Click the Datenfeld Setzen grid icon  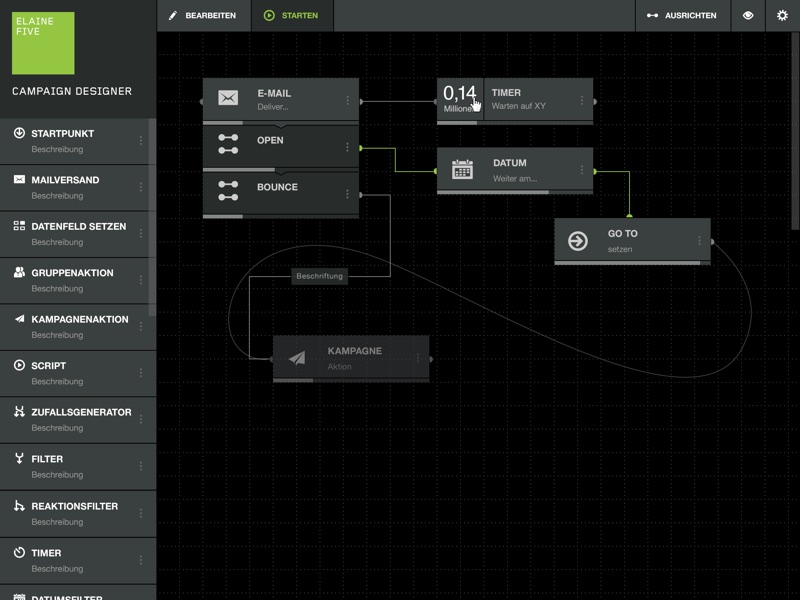19,226
